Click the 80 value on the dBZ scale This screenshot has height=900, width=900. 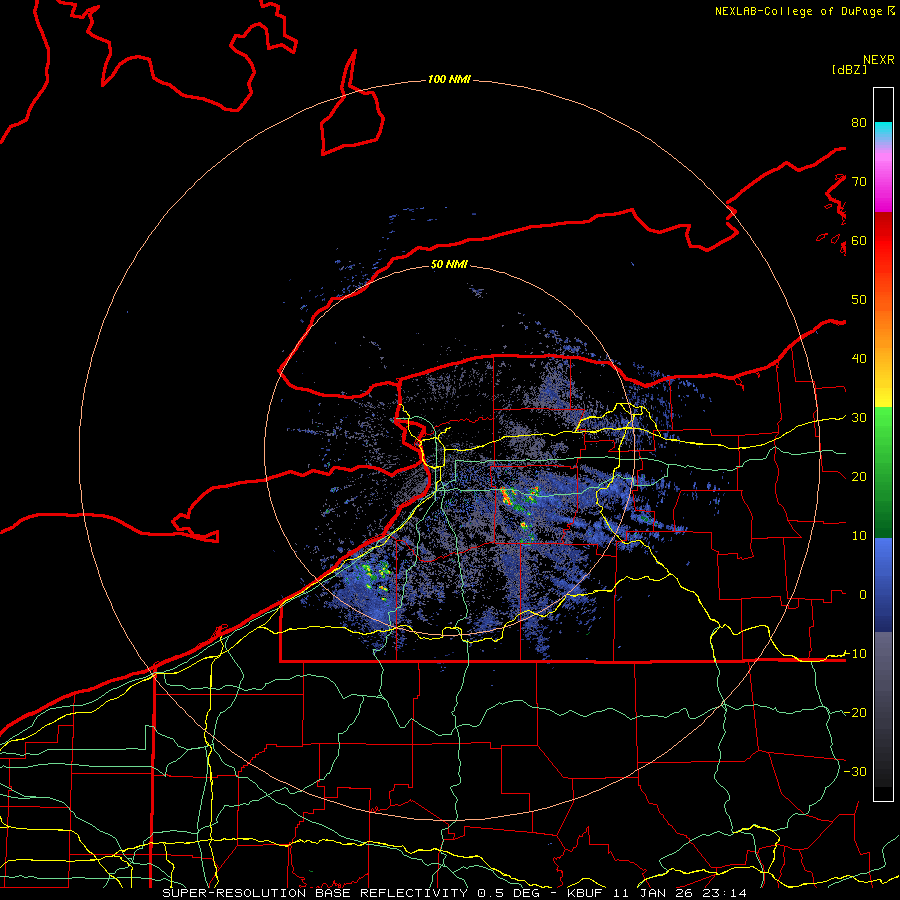[859, 122]
